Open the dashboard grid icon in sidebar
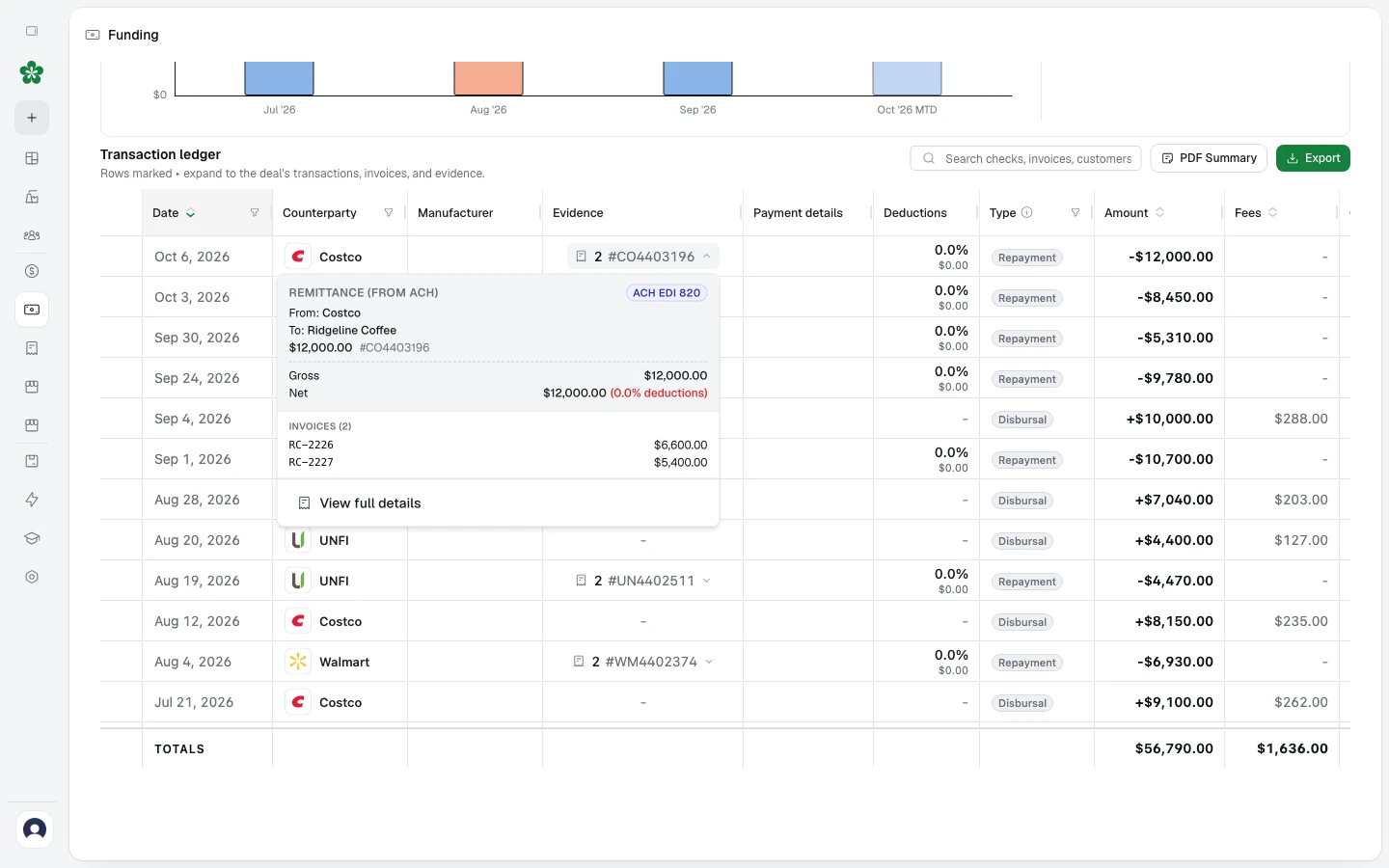The height and width of the screenshot is (868, 1389). 32,158
